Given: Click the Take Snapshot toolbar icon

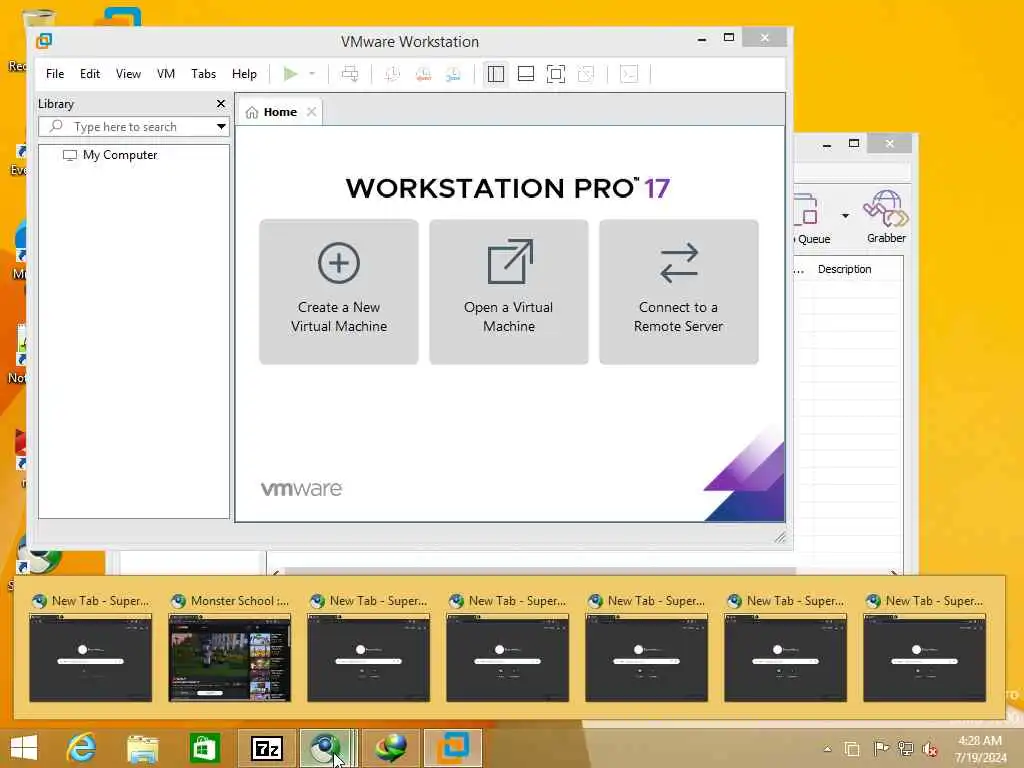Looking at the screenshot, I should tap(392, 74).
